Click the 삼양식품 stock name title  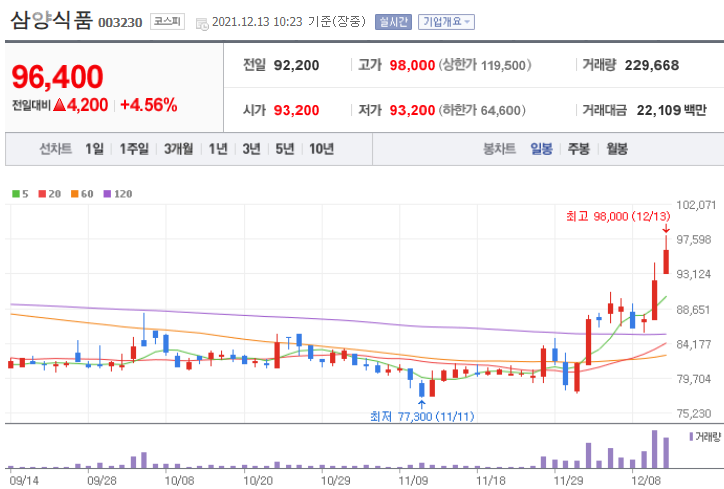52,20
